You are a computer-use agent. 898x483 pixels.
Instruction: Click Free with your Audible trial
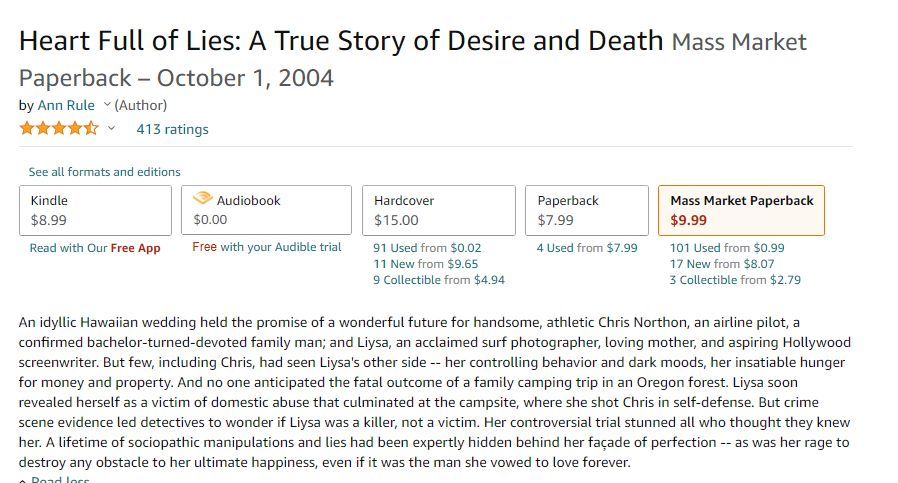(x=267, y=247)
